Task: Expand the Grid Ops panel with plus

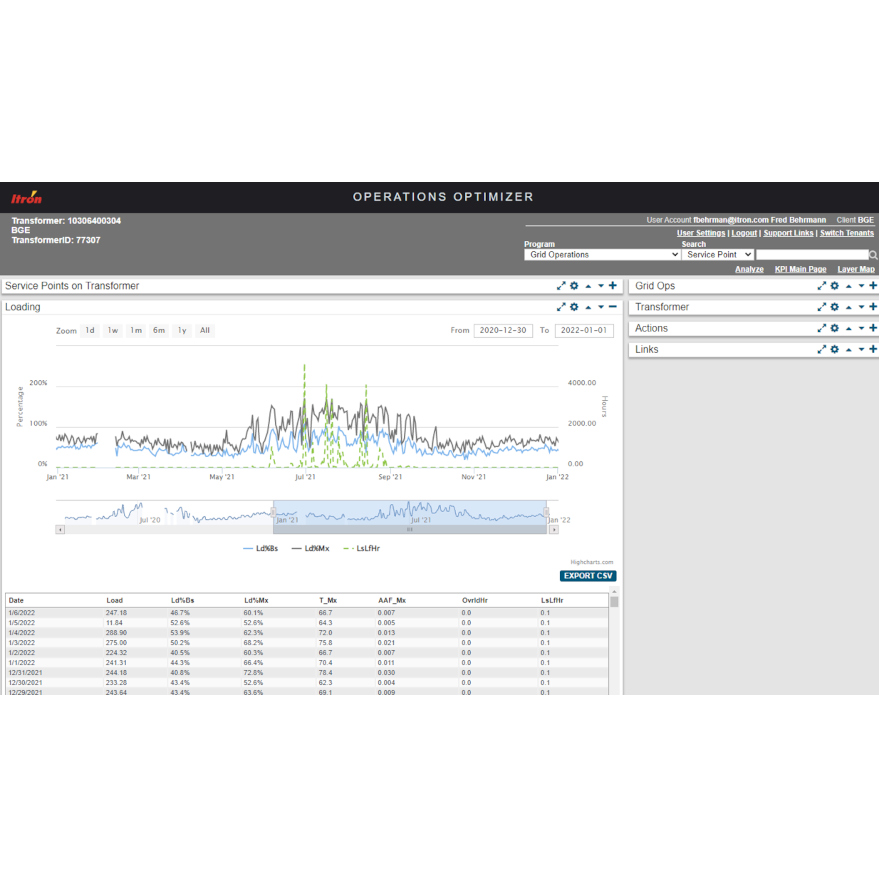Action: 873,286
